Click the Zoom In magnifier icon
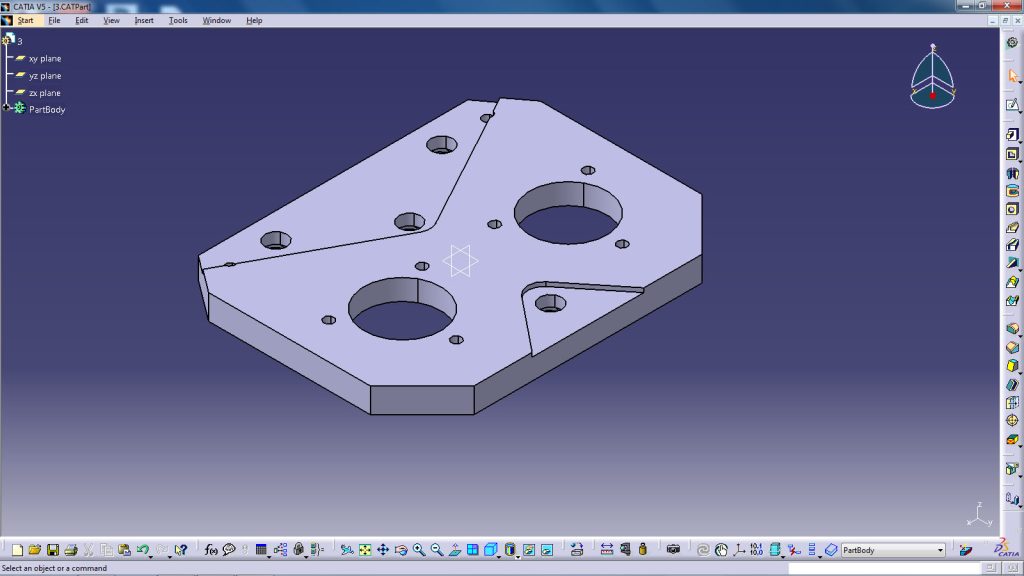 coord(419,550)
